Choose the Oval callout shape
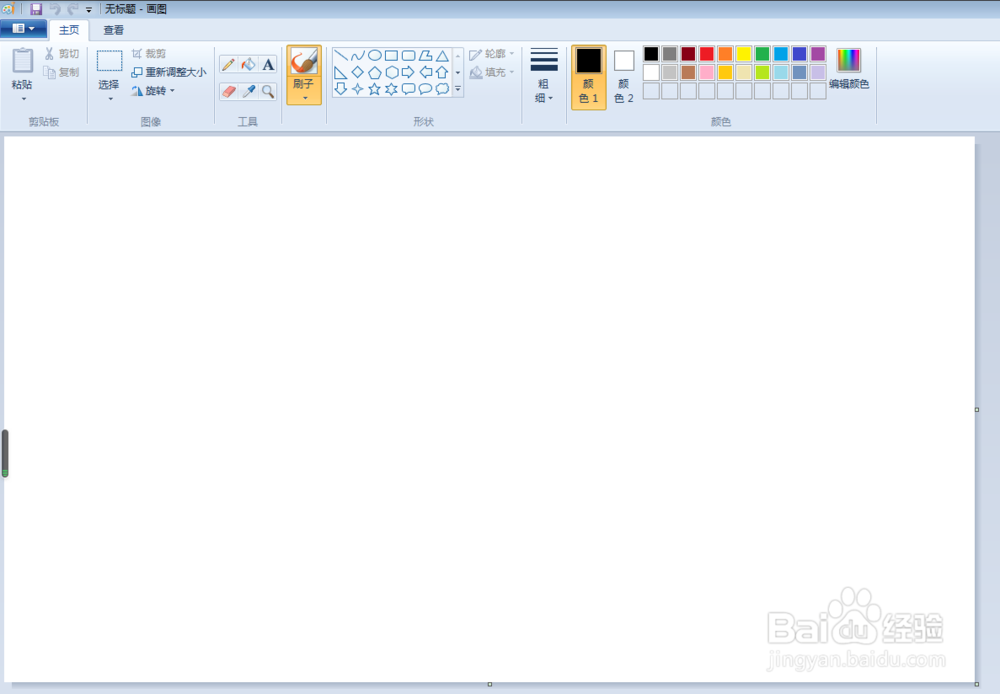The width and height of the screenshot is (1000, 694). click(x=425, y=89)
